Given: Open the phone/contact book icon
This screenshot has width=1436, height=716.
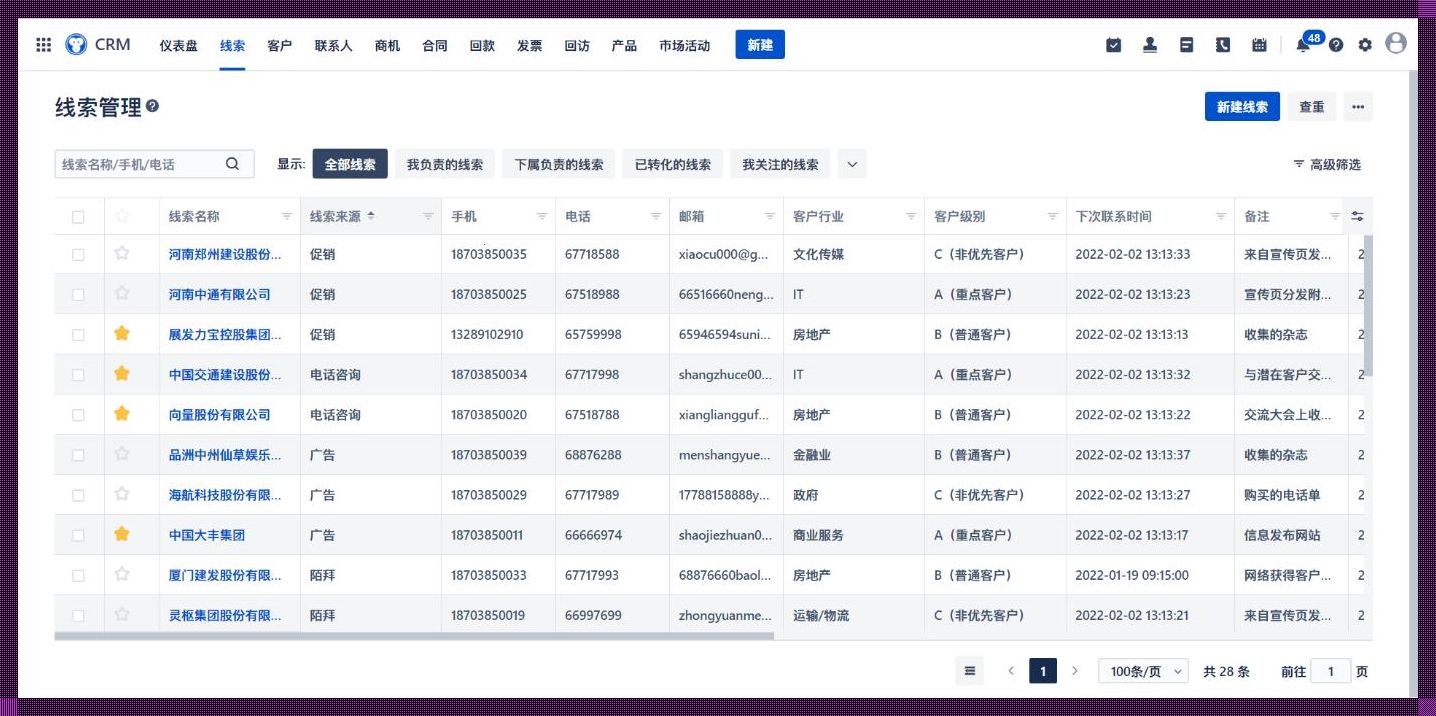Looking at the screenshot, I should (x=1222, y=44).
